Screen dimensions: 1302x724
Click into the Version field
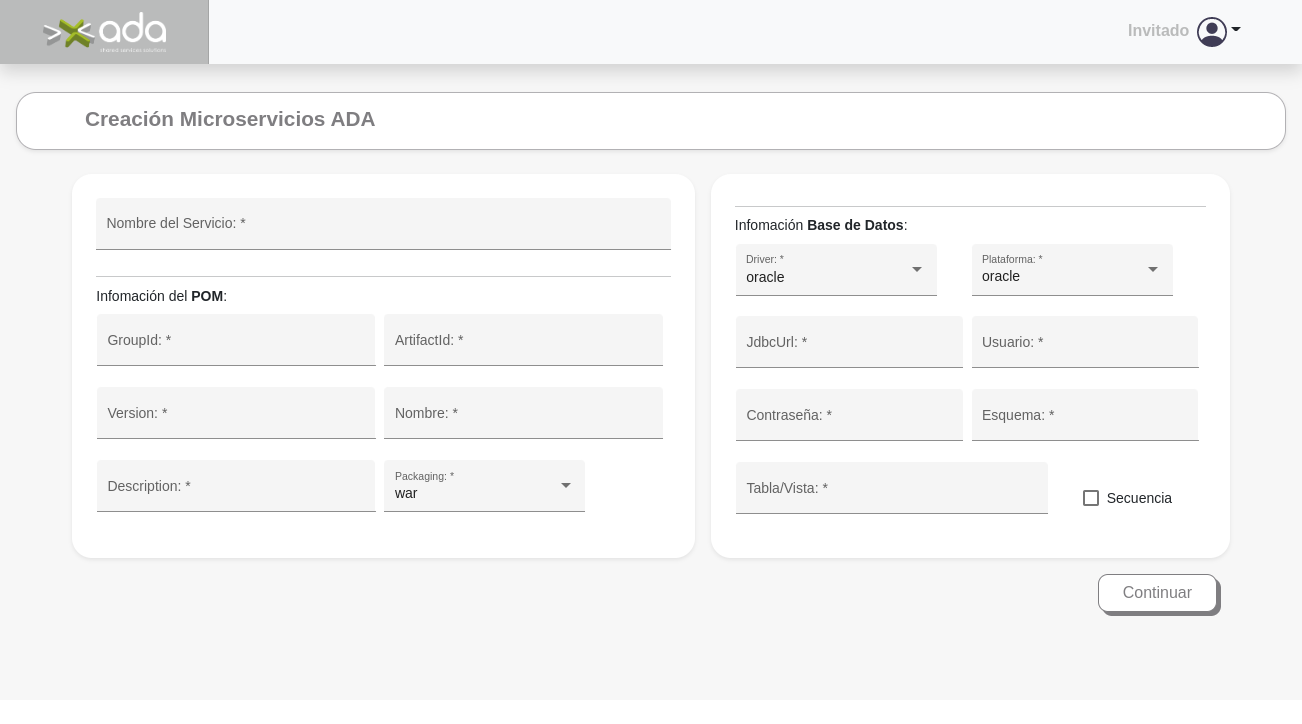pyautogui.click(x=236, y=414)
